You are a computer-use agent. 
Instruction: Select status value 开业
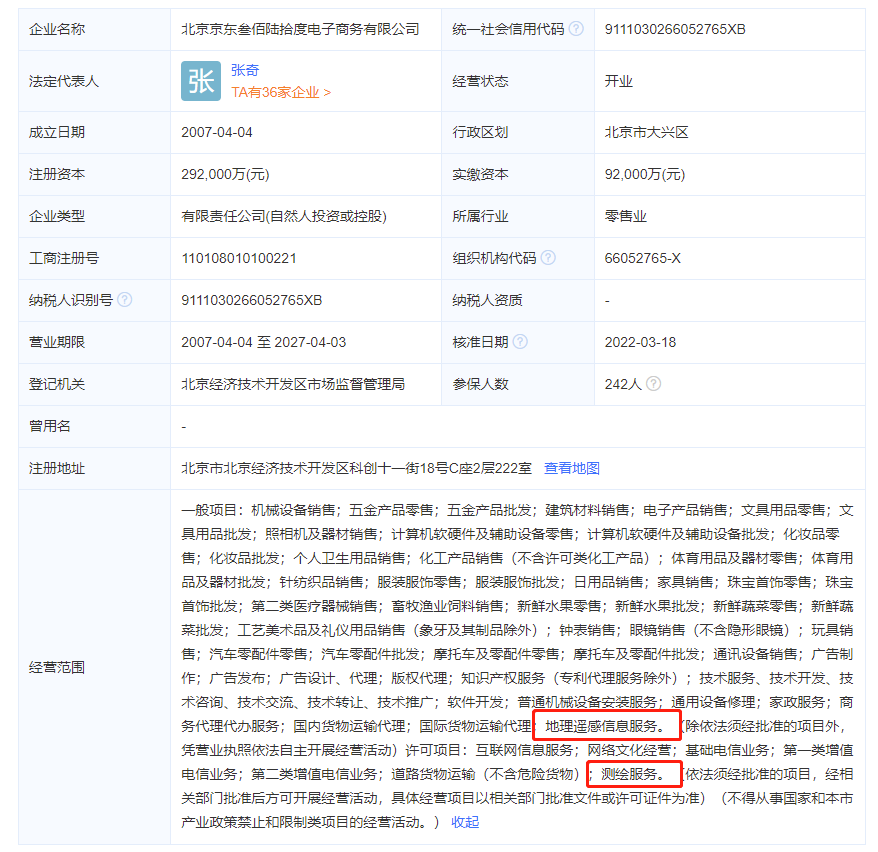[618, 81]
